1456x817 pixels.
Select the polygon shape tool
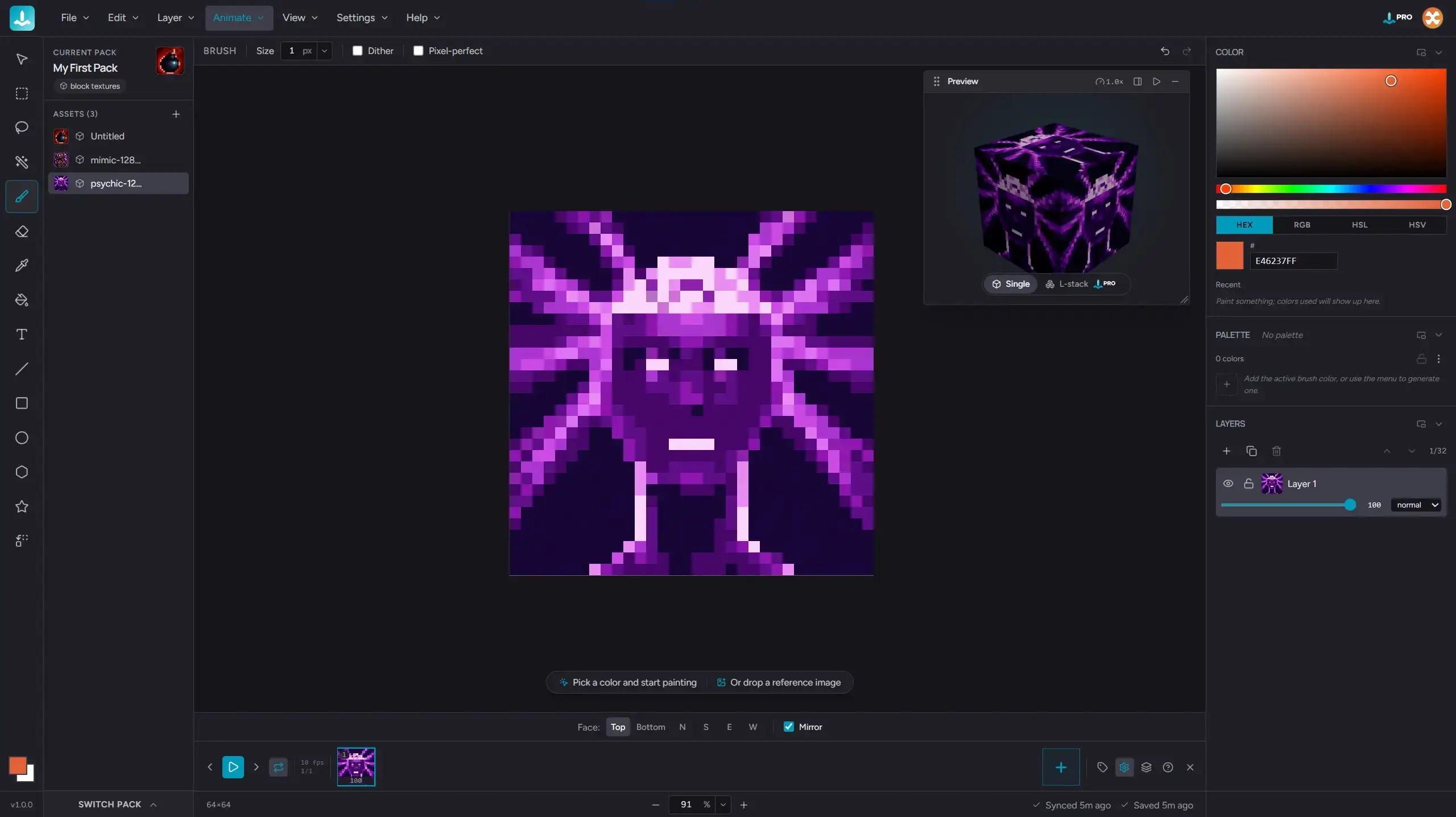point(22,472)
